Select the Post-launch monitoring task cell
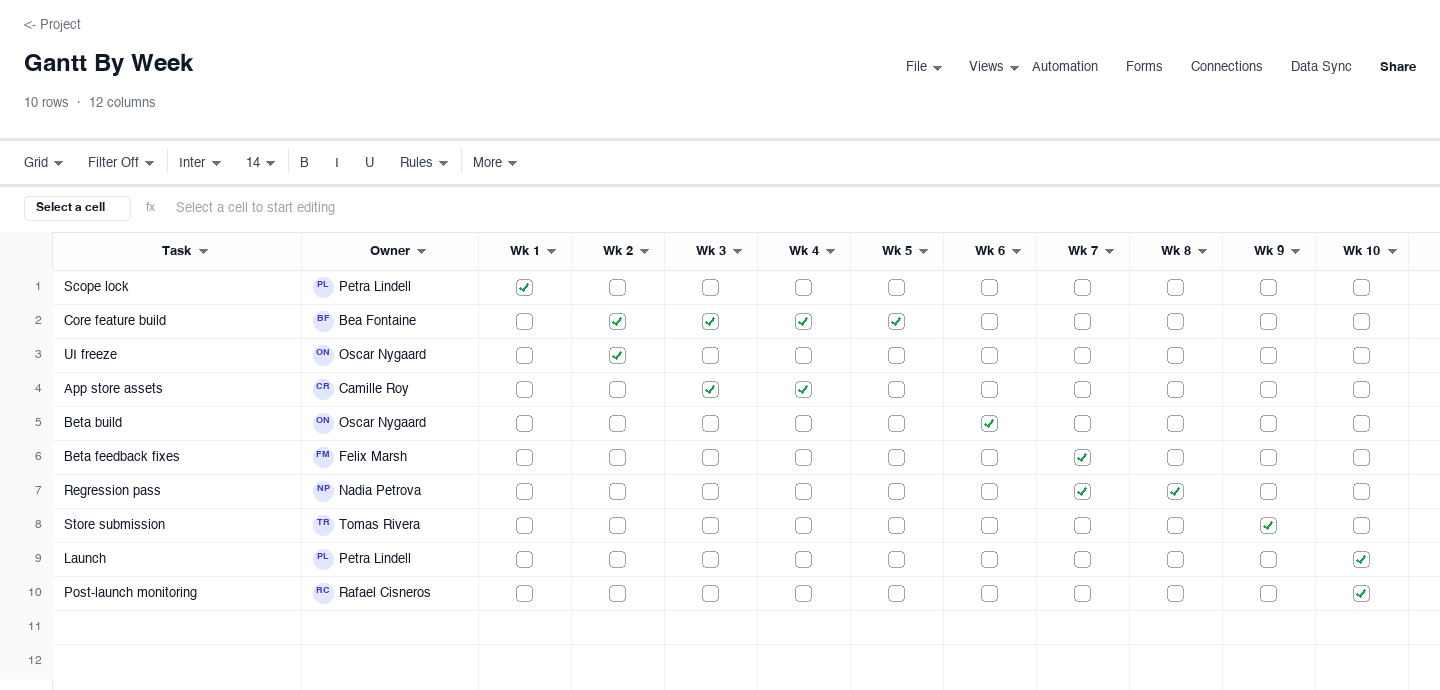The height and width of the screenshot is (690, 1440). point(177,593)
